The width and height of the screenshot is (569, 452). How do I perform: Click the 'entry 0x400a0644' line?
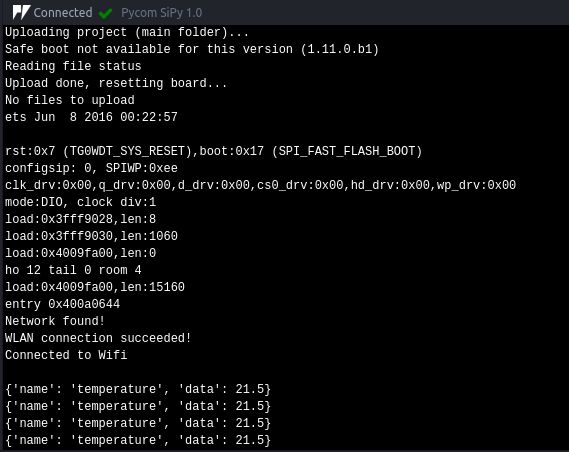[x=62, y=304]
